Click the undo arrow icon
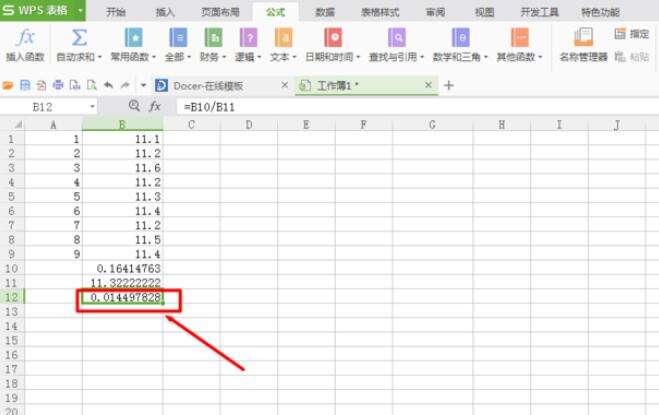659x415 pixels. (108, 85)
